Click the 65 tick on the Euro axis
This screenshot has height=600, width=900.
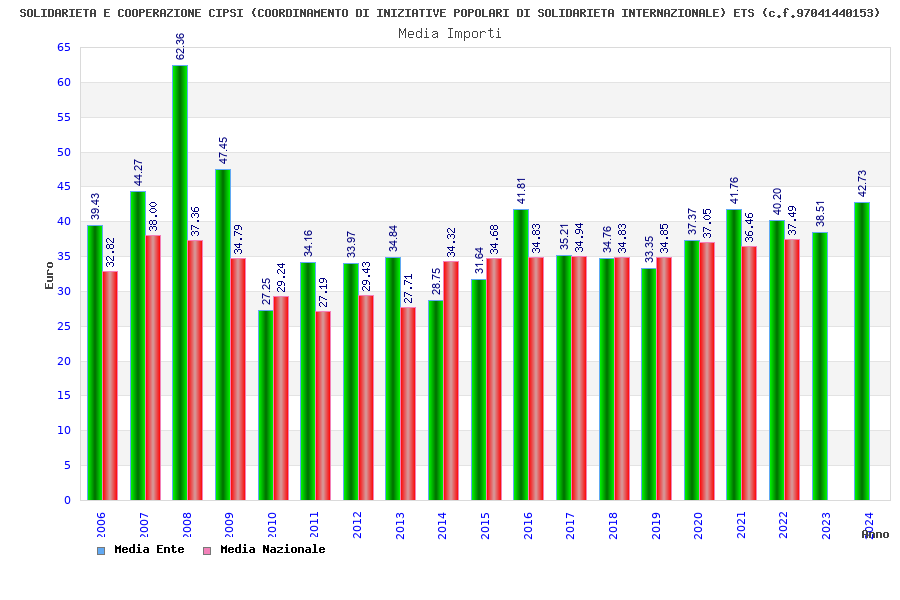point(64,48)
